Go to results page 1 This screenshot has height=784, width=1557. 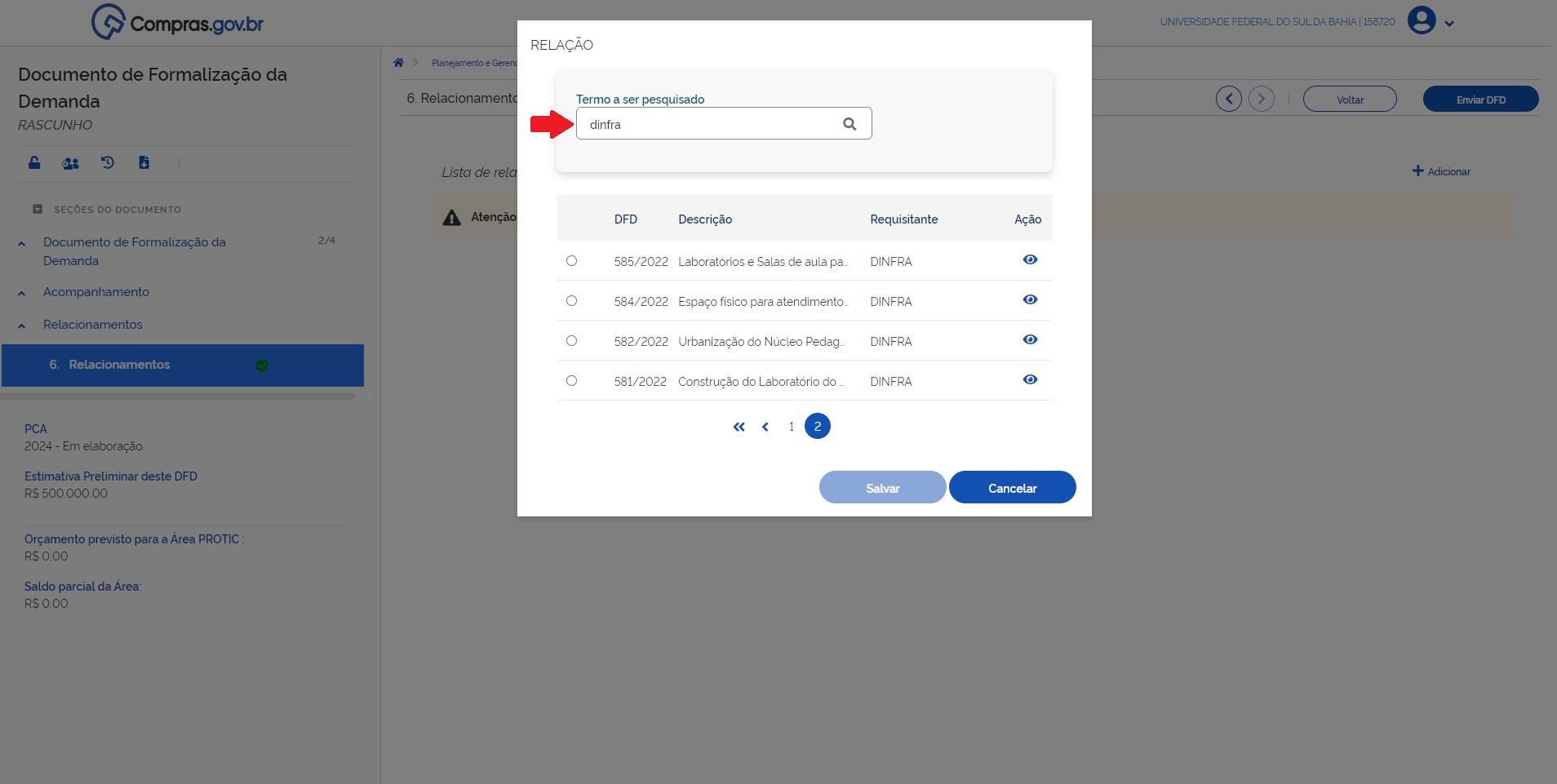tap(791, 427)
